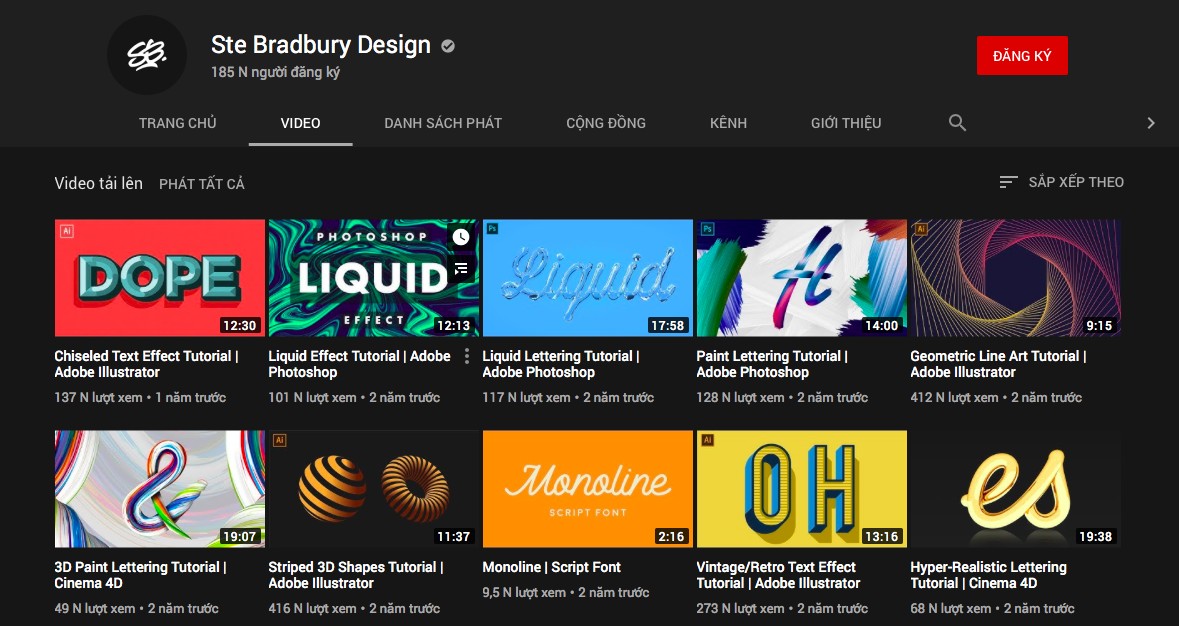Open Liquid Effect Tutorial Adobe Photoshop title
The height and width of the screenshot is (626, 1179).
click(359, 364)
